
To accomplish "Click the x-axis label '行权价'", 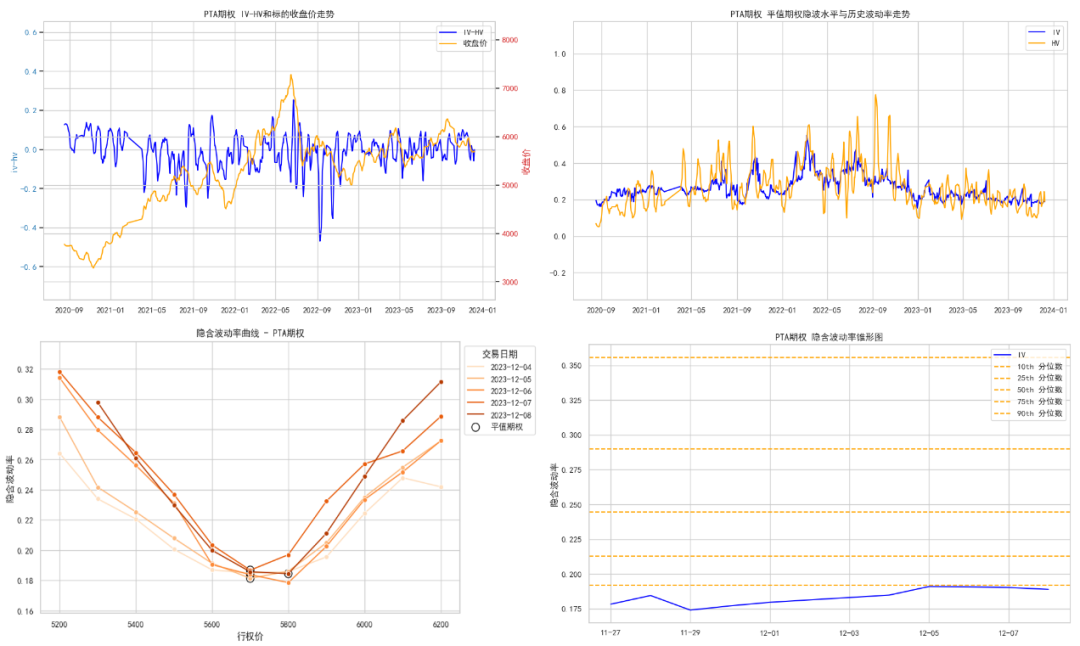I will [x=250, y=636].
